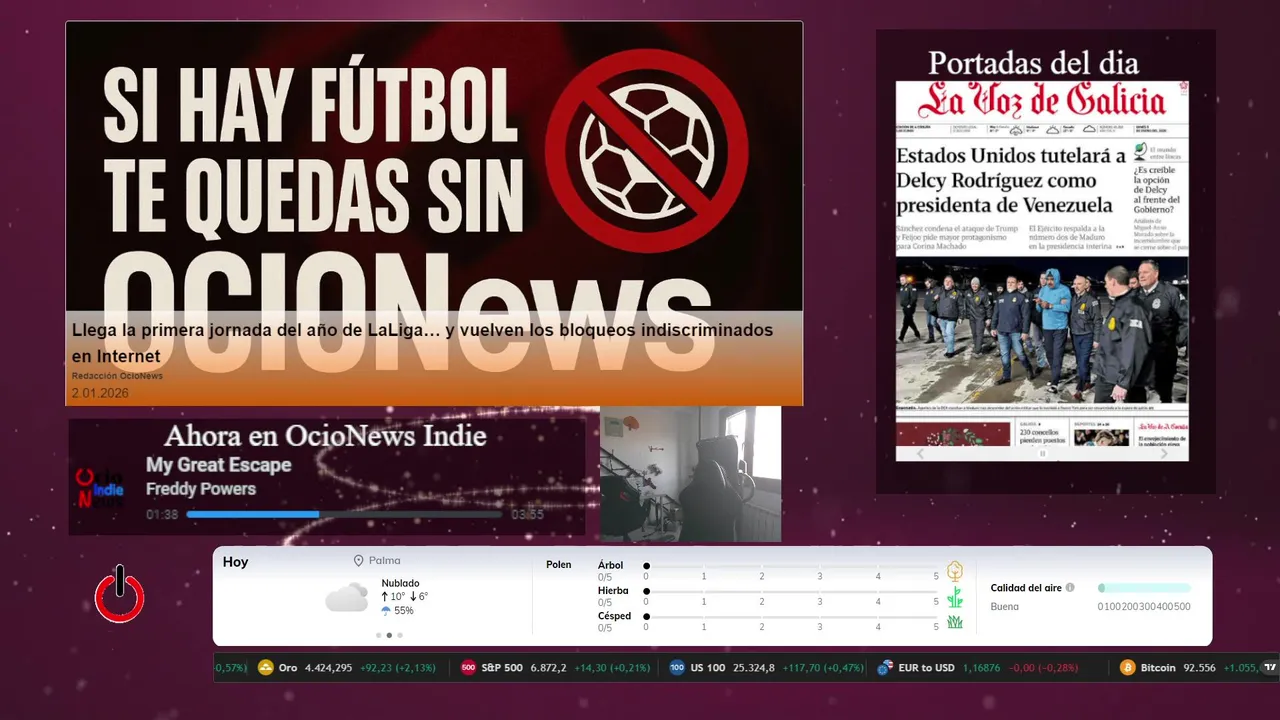Viewport: 1280px width, 720px height.
Task: Click the 'Calidad del aire' label
Action: (1026, 588)
